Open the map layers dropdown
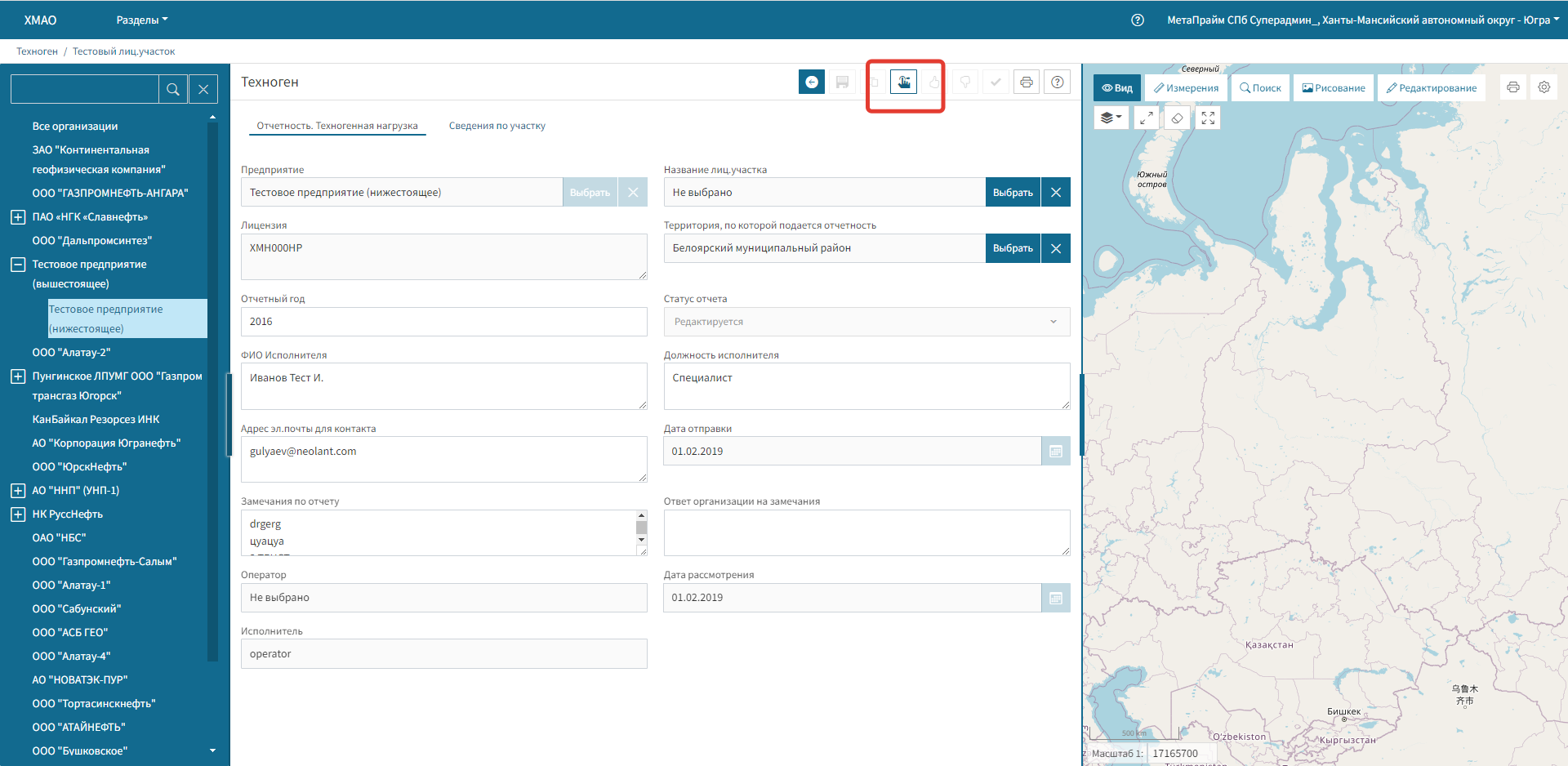The width and height of the screenshot is (1568, 766). 1111,118
